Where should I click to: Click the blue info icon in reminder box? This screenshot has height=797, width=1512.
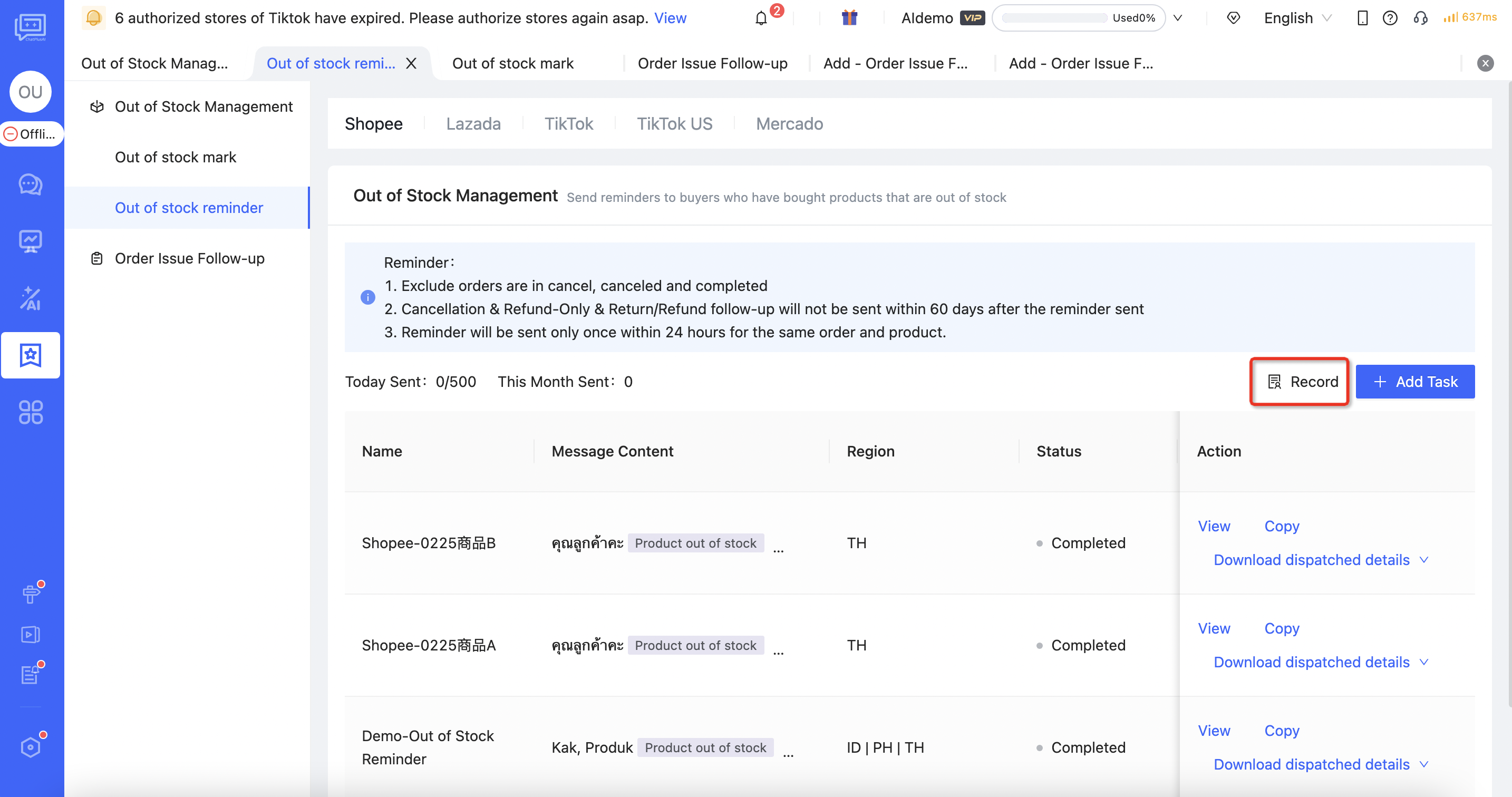tap(367, 297)
